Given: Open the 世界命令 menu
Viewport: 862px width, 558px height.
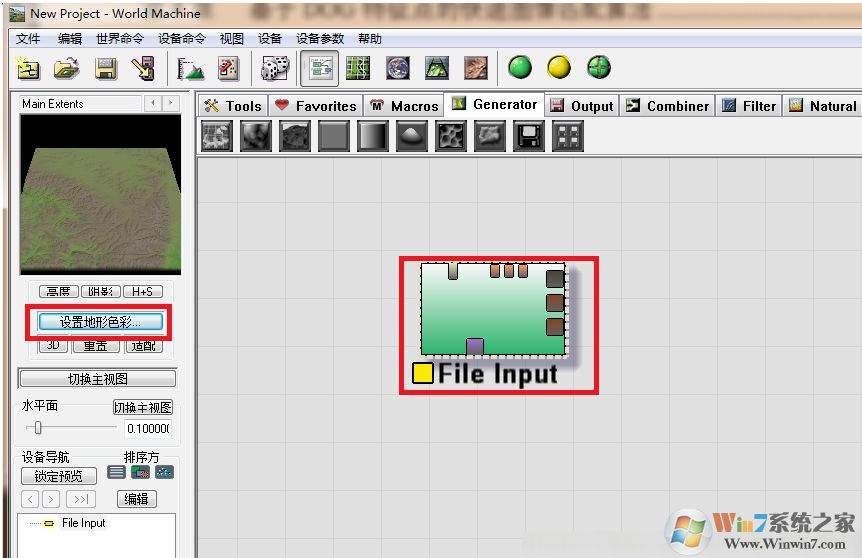Looking at the screenshot, I should [120, 39].
